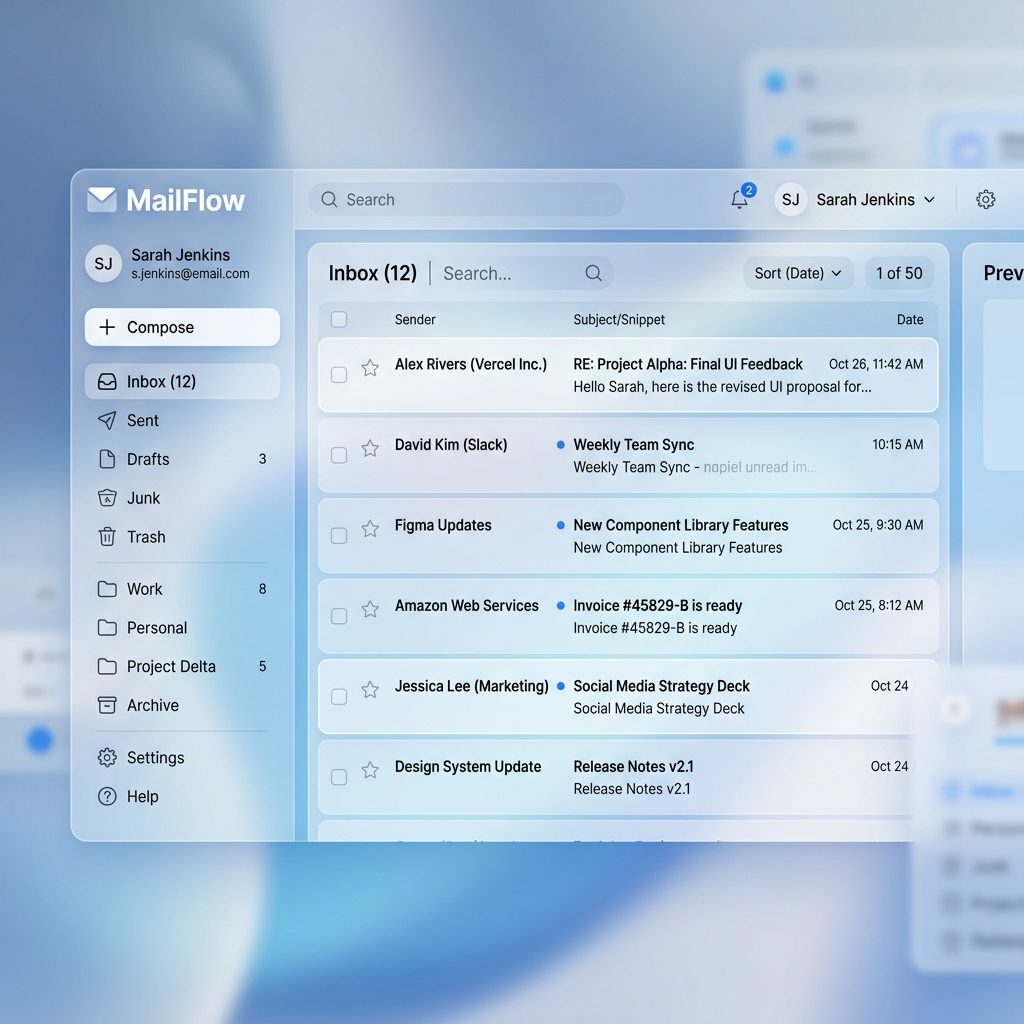
Task: Click the magnifier icon in Inbox search
Action: point(593,273)
